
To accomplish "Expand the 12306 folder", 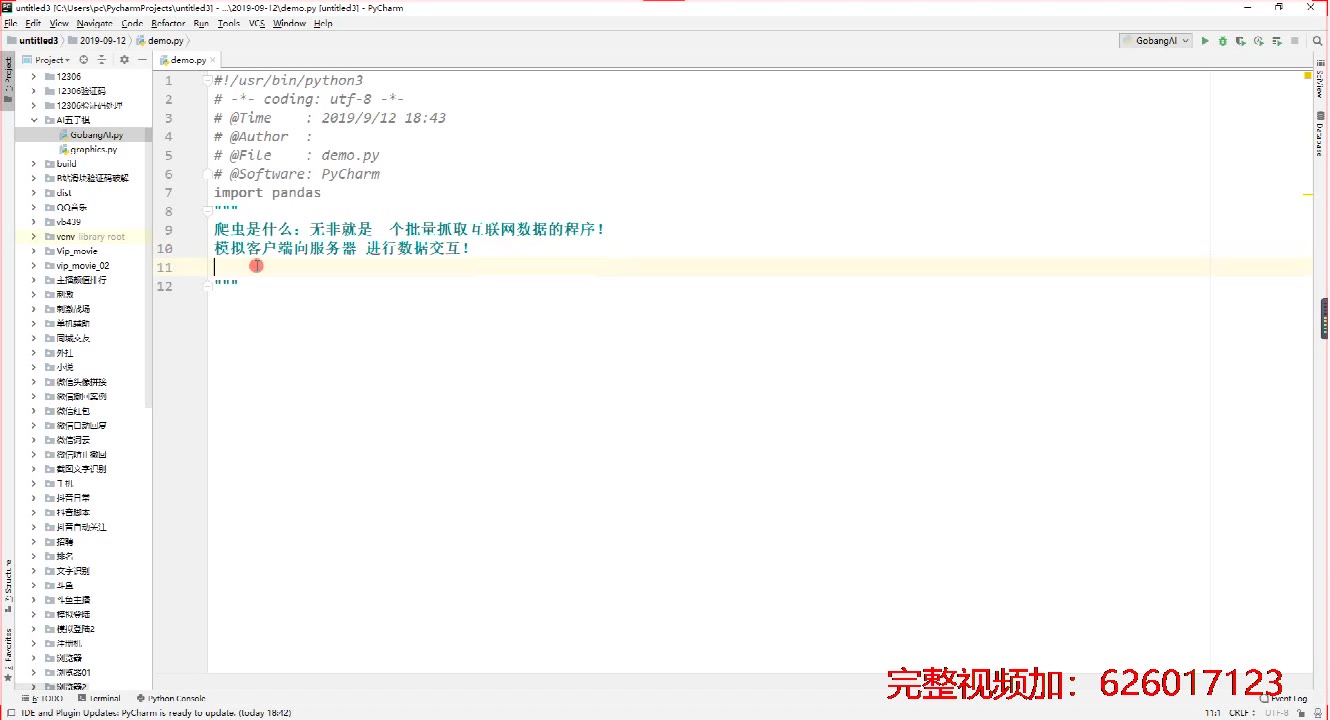I will [x=34, y=76].
